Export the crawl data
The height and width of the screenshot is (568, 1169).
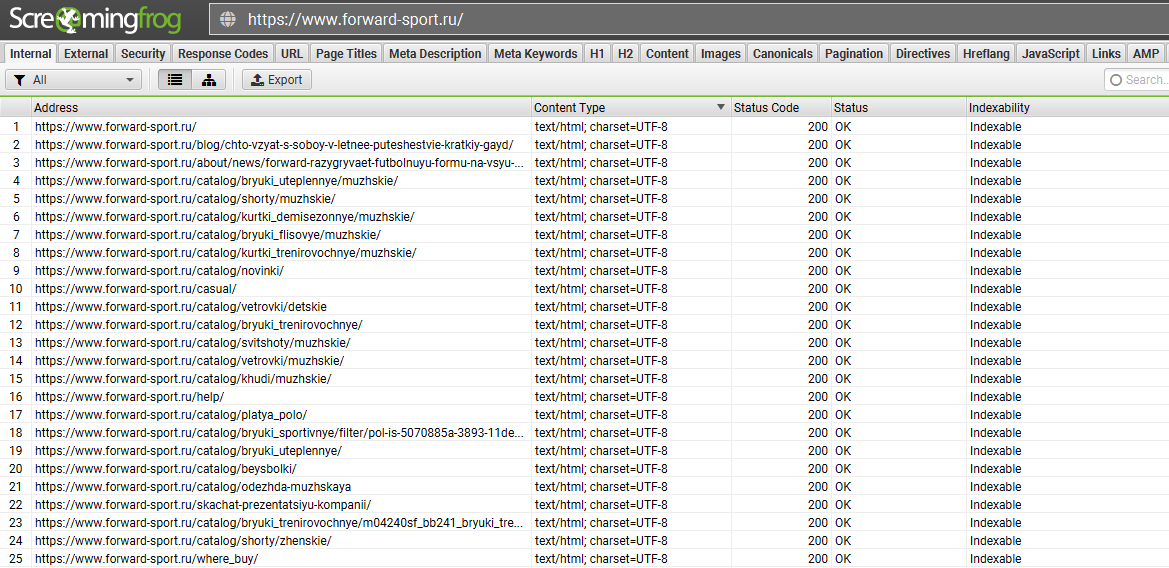277,80
